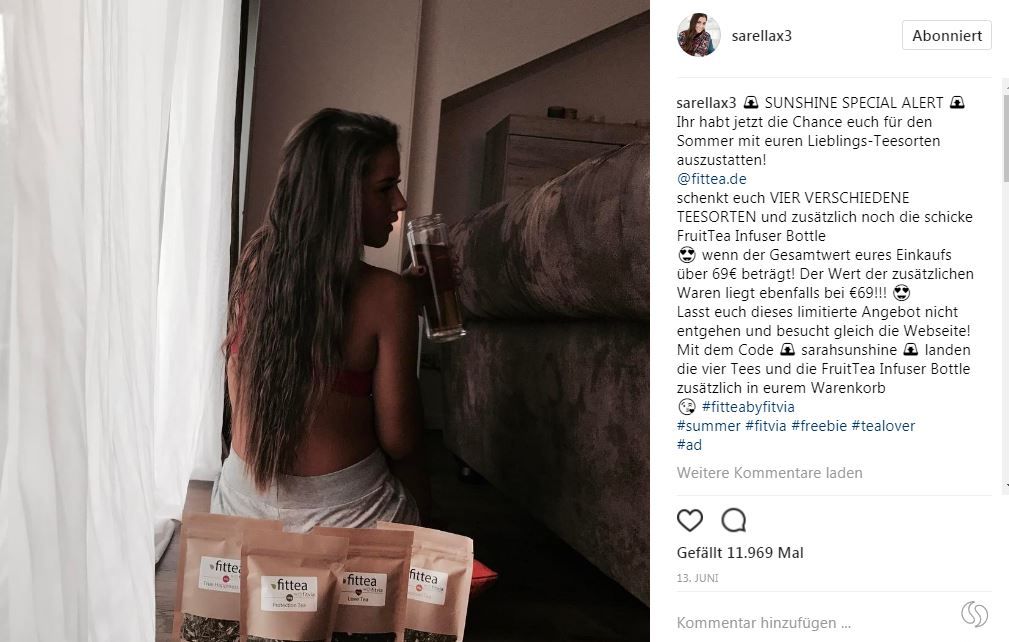The image size is (1009, 642).
Task: Open the #fitteabyfitvia hashtag
Action: coord(748,407)
